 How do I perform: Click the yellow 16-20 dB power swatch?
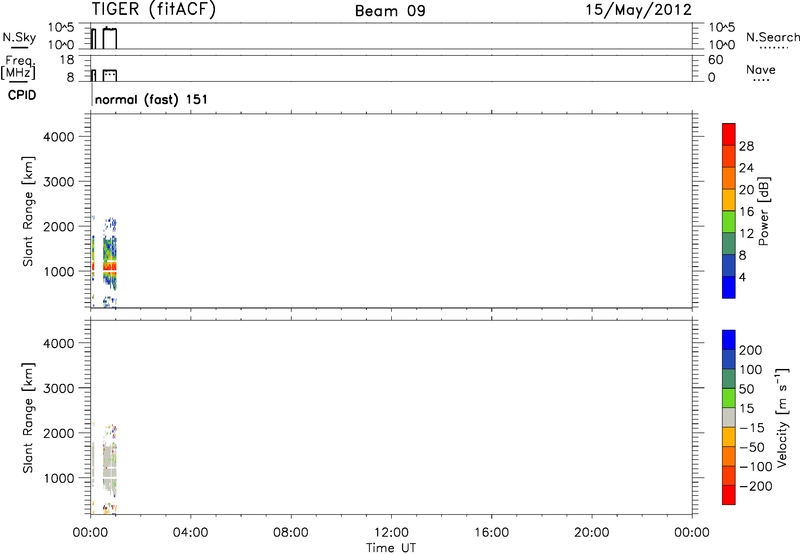pyautogui.click(x=729, y=199)
